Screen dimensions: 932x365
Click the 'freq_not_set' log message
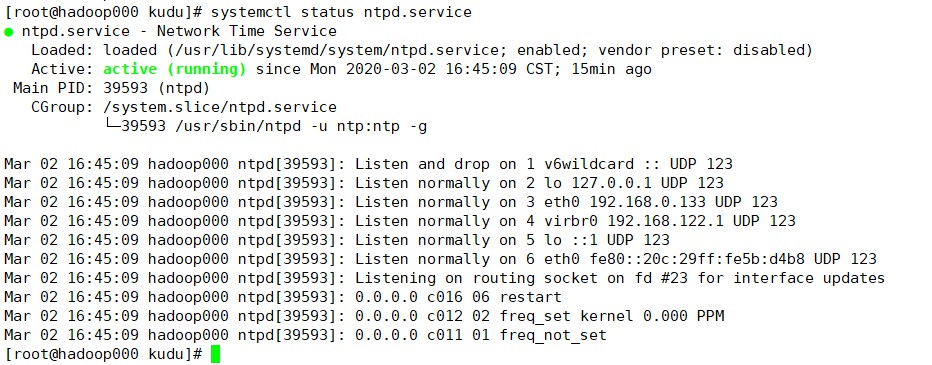(553, 335)
